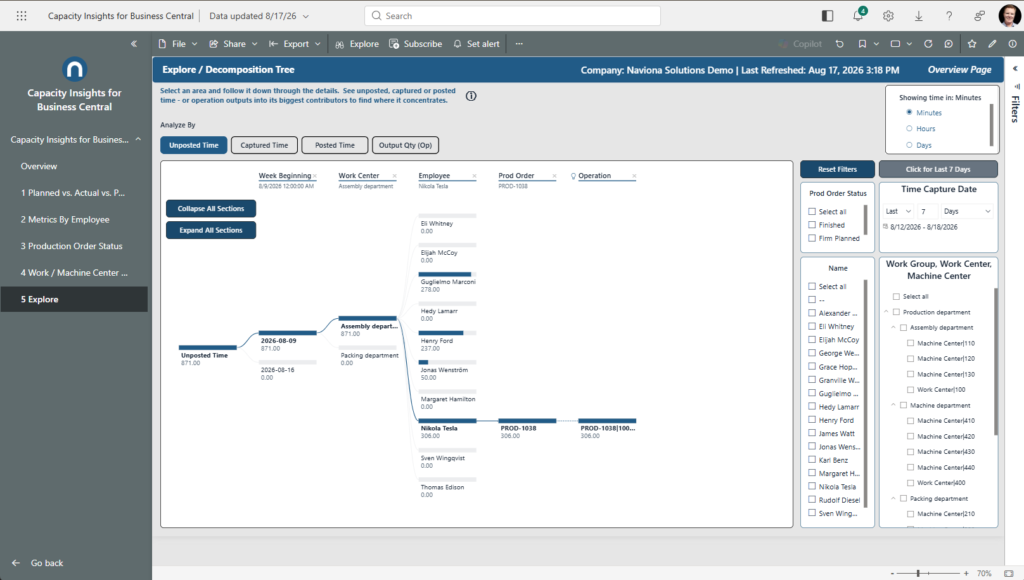Click the info circle icon next to the description text
This screenshot has height=580, width=1024.
(x=471, y=96)
